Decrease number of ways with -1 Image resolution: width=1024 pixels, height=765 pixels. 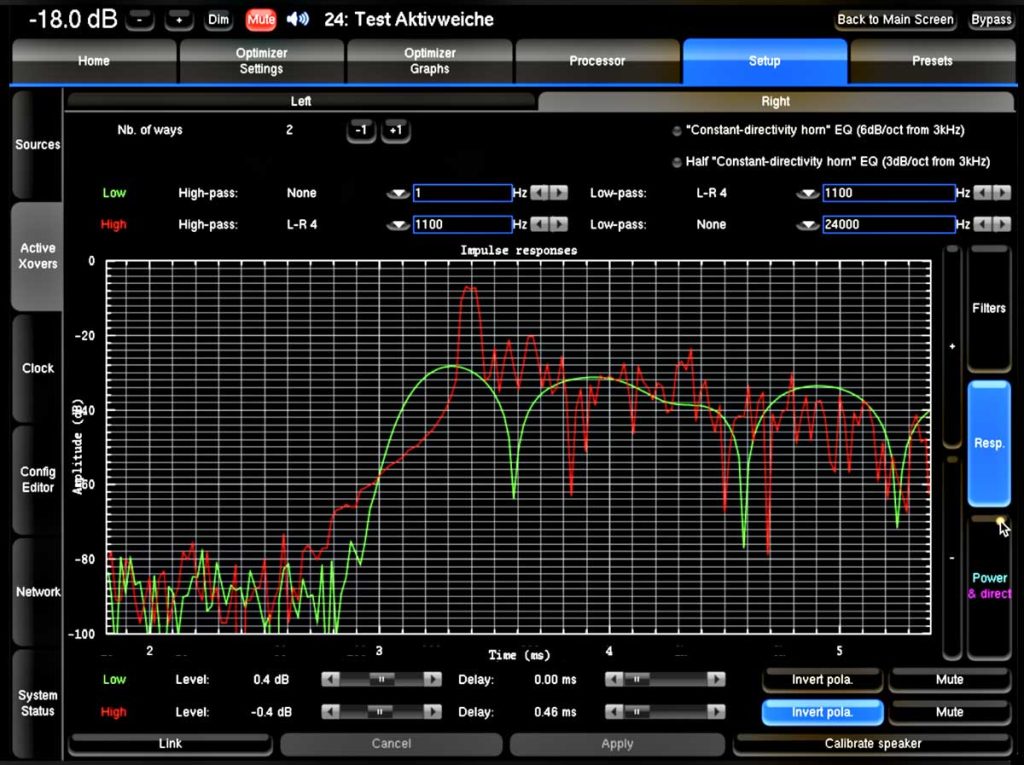tap(361, 130)
